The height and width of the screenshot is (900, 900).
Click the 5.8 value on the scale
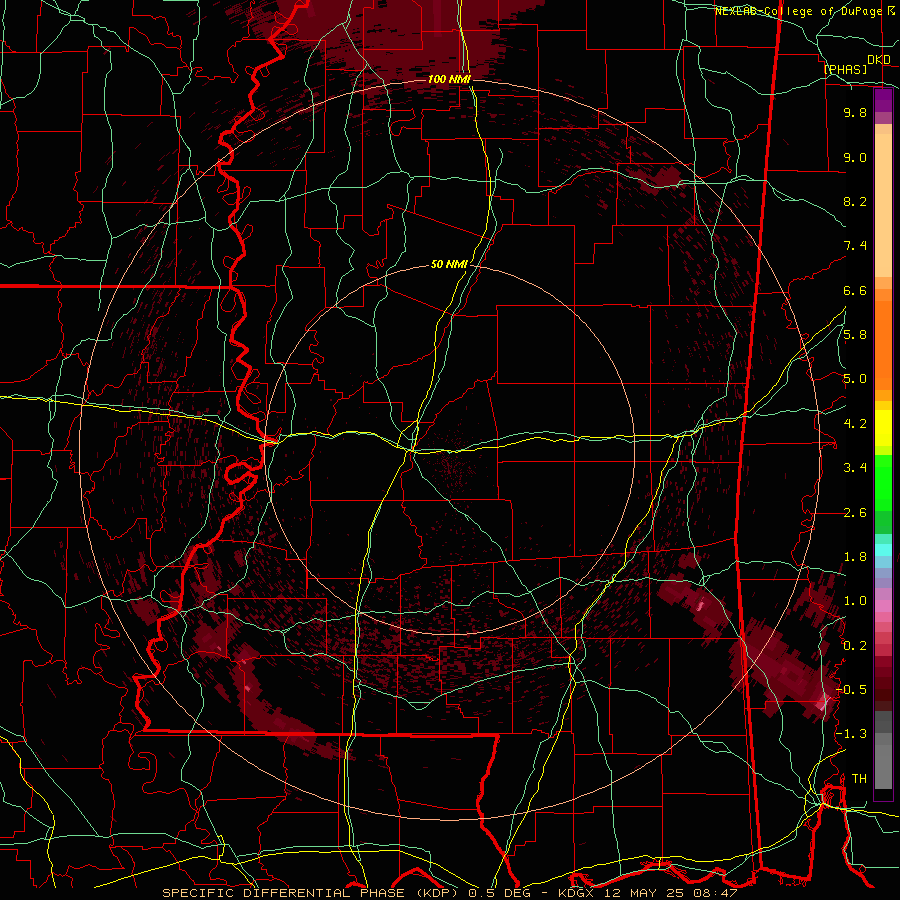(855, 335)
